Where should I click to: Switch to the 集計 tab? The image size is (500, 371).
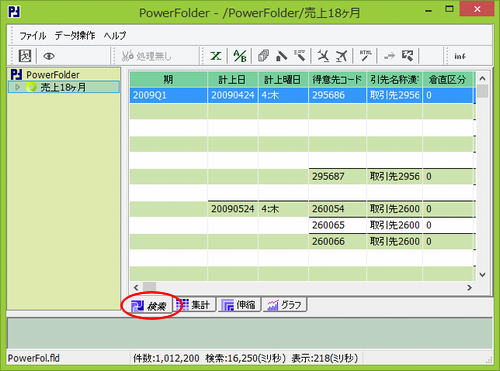[x=194, y=305]
